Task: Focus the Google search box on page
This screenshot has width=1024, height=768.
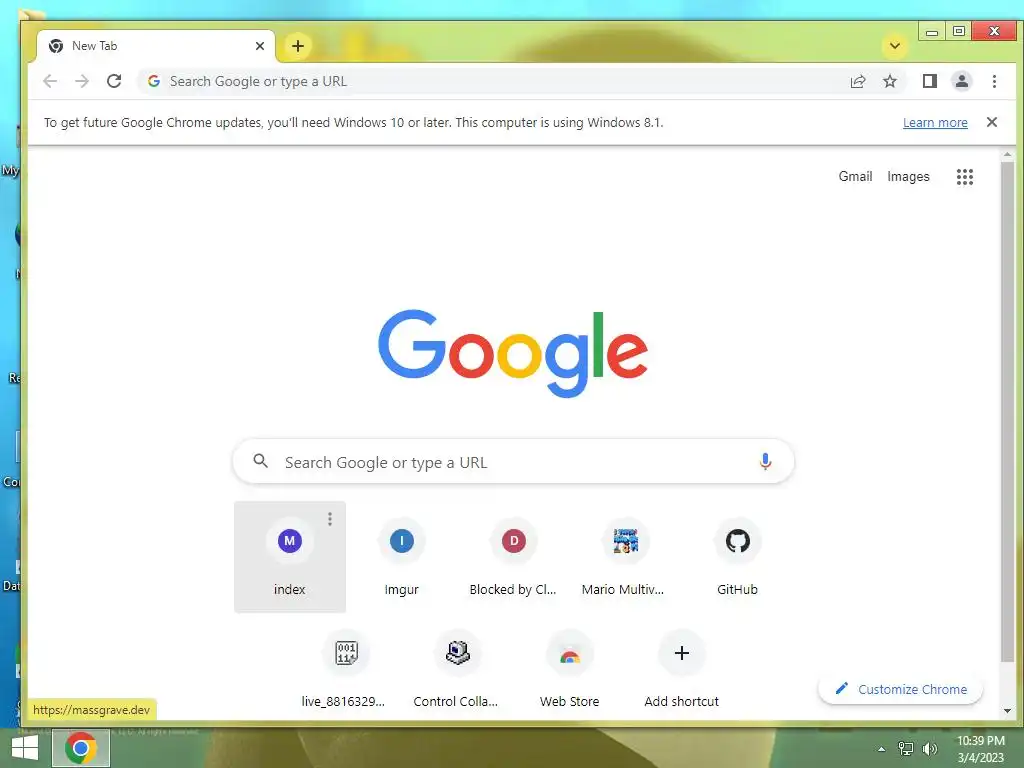Action: (513, 462)
